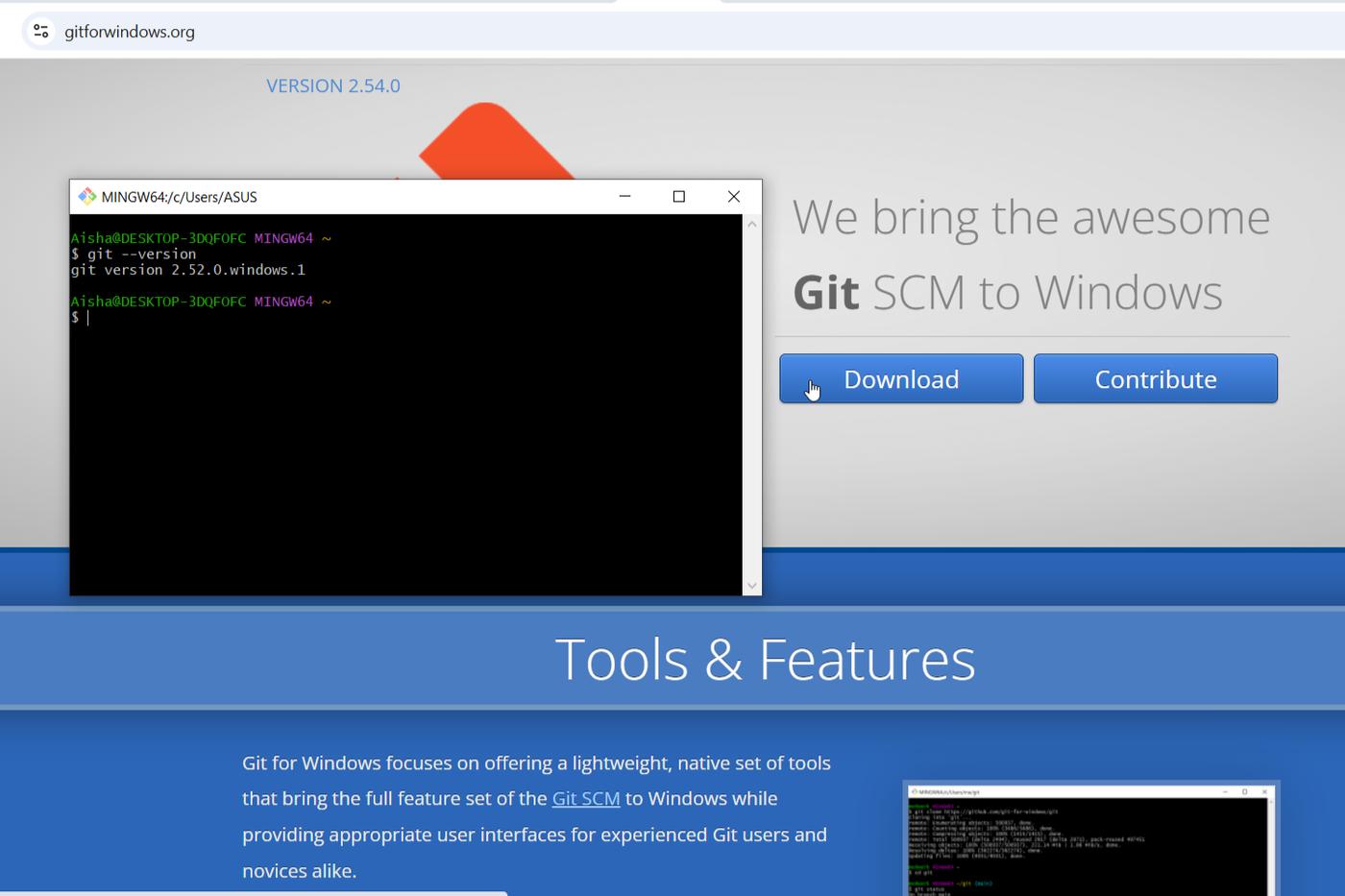Viewport: 1345px width, 896px height.
Task: Minimize the MINGW64 terminal window
Action: point(624,196)
